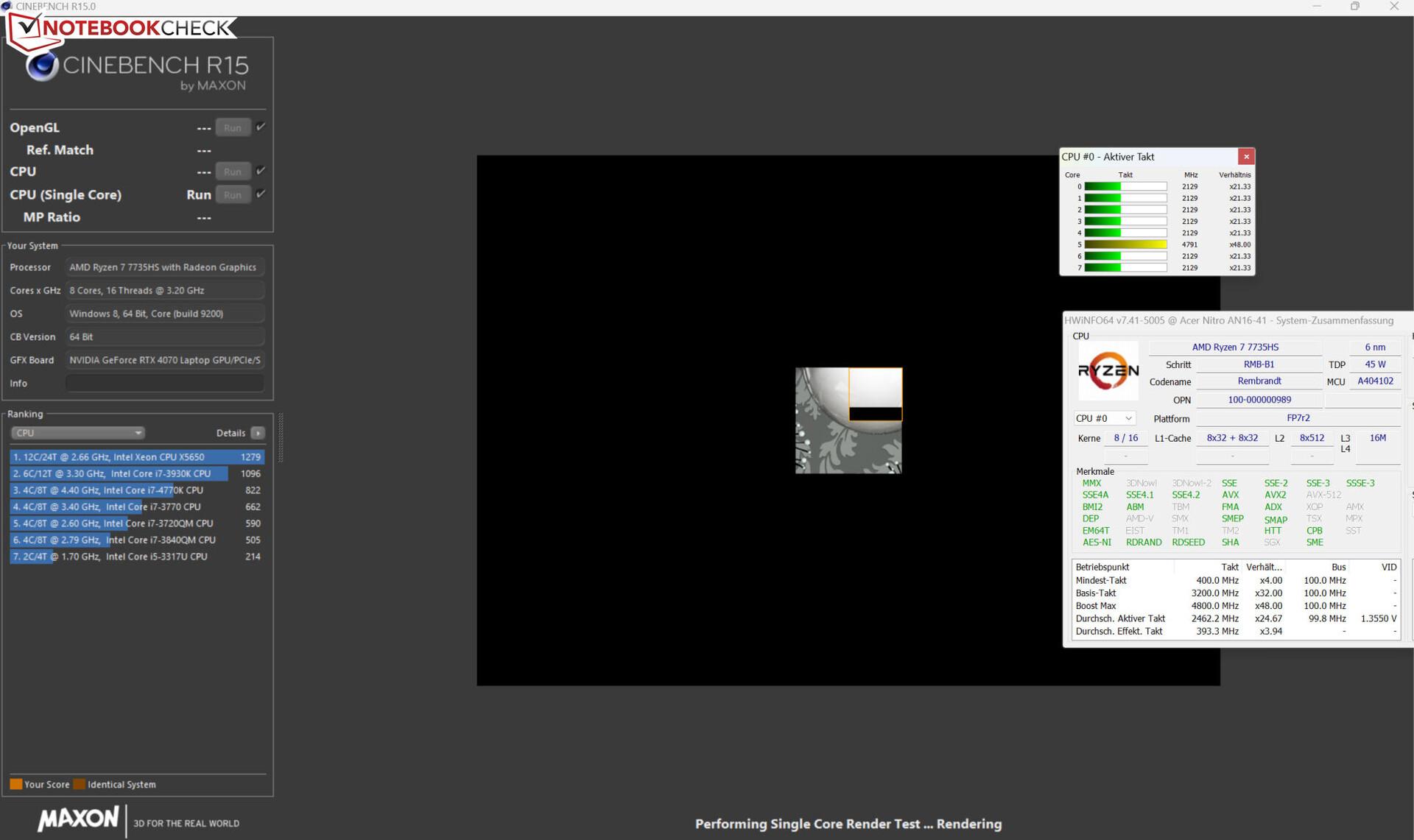Click the Ryzen logo in HWiNFO

(1108, 371)
